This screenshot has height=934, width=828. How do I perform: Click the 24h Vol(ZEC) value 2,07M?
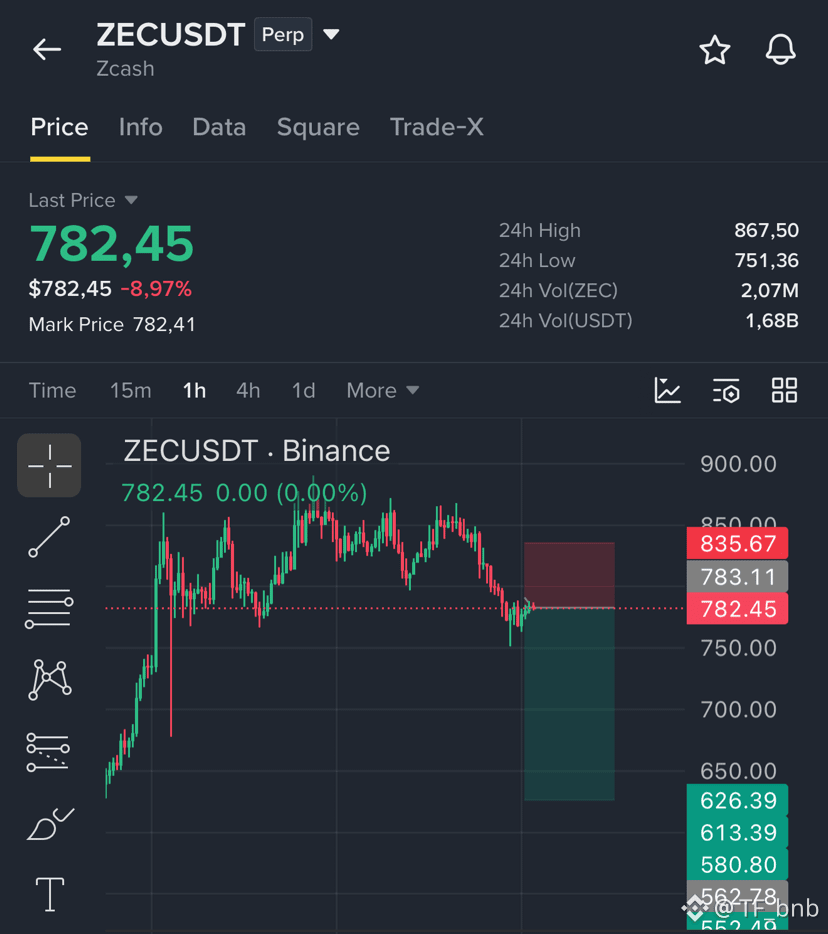coord(770,291)
